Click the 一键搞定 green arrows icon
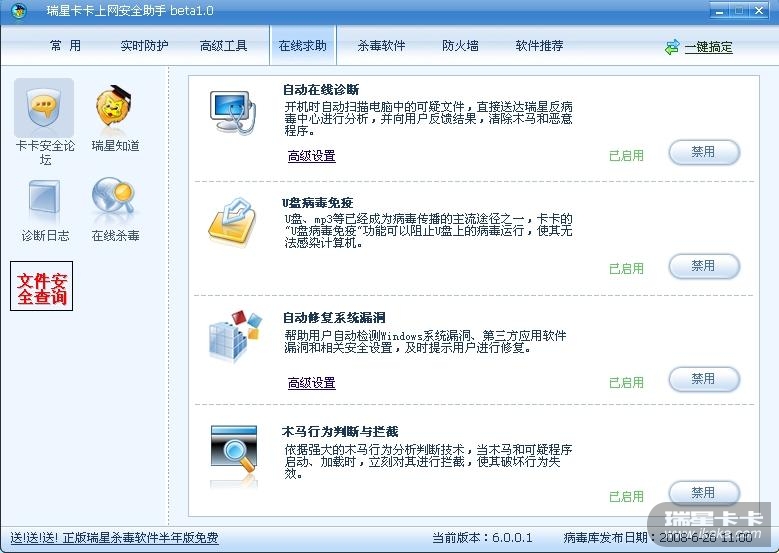Image resolution: width=779 pixels, height=553 pixels. 672,47
